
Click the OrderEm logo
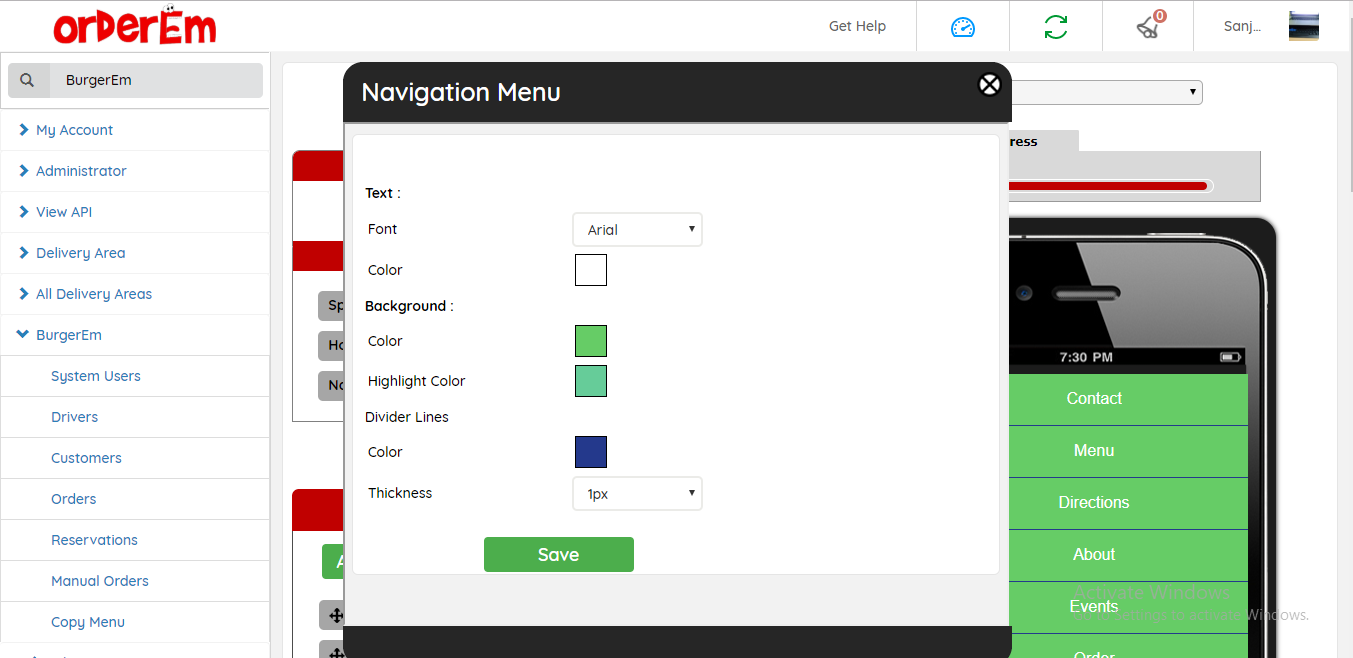tap(135, 26)
